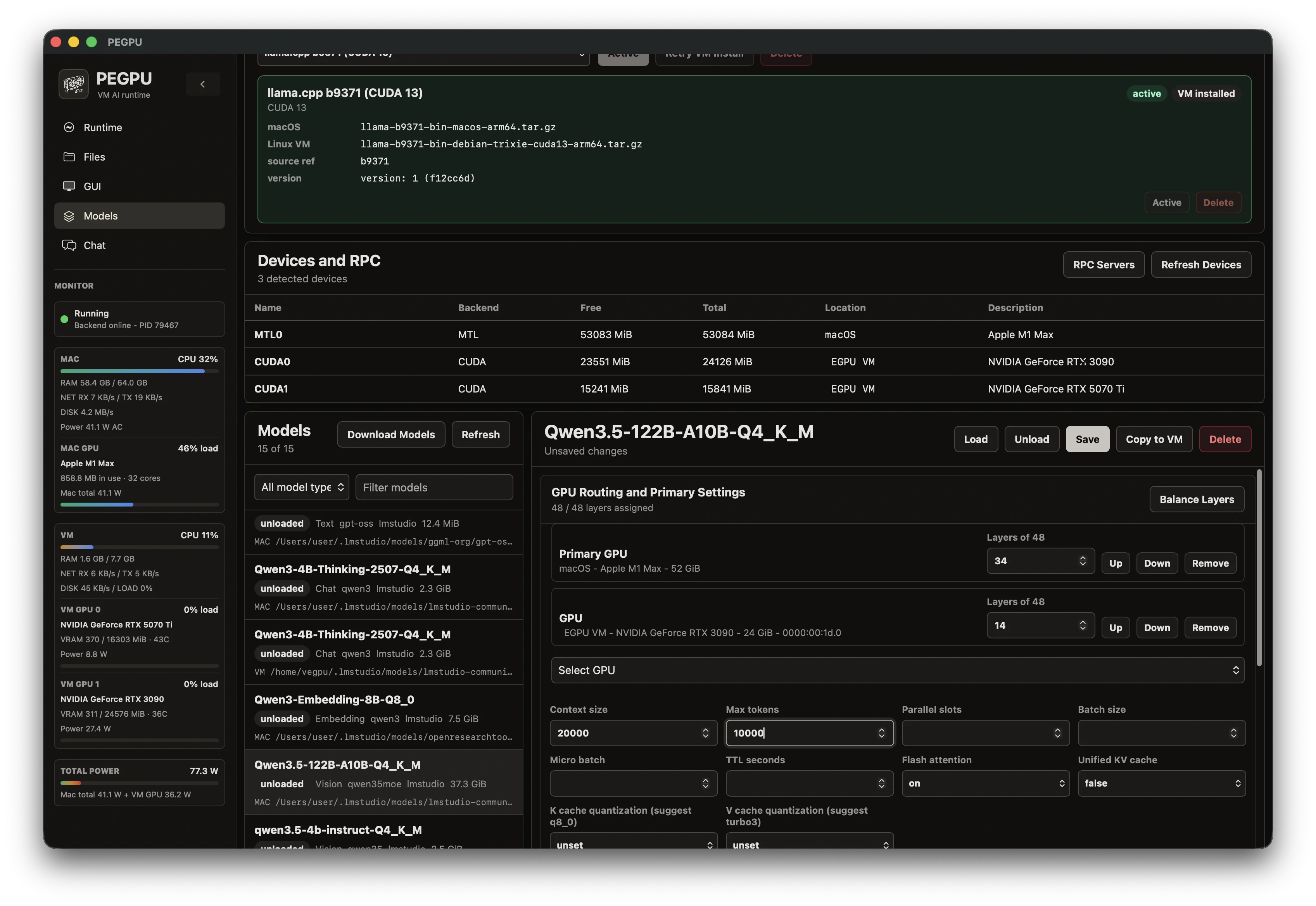This screenshot has width=1316, height=906.
Task: Click the Context size field showing 20000
Action: 633,733
